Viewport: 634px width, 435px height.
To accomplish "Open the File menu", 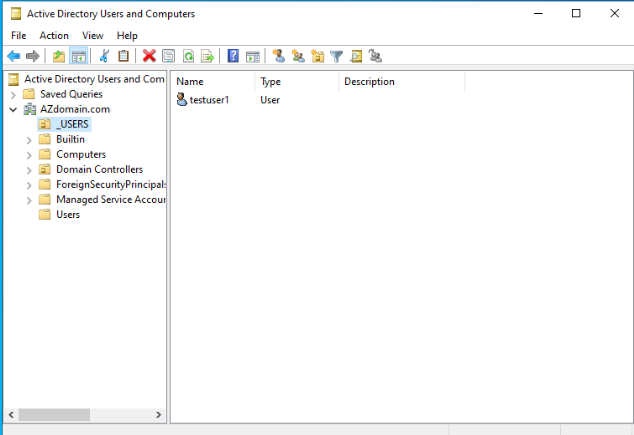I will 19,36.
